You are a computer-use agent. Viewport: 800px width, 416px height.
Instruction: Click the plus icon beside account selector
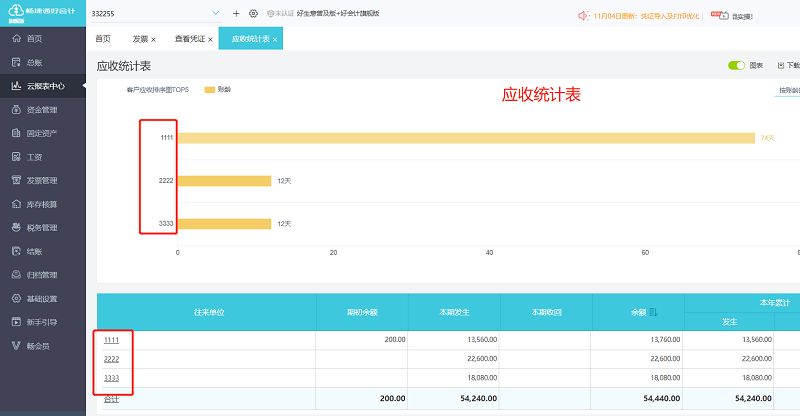[x=236, y=14]
